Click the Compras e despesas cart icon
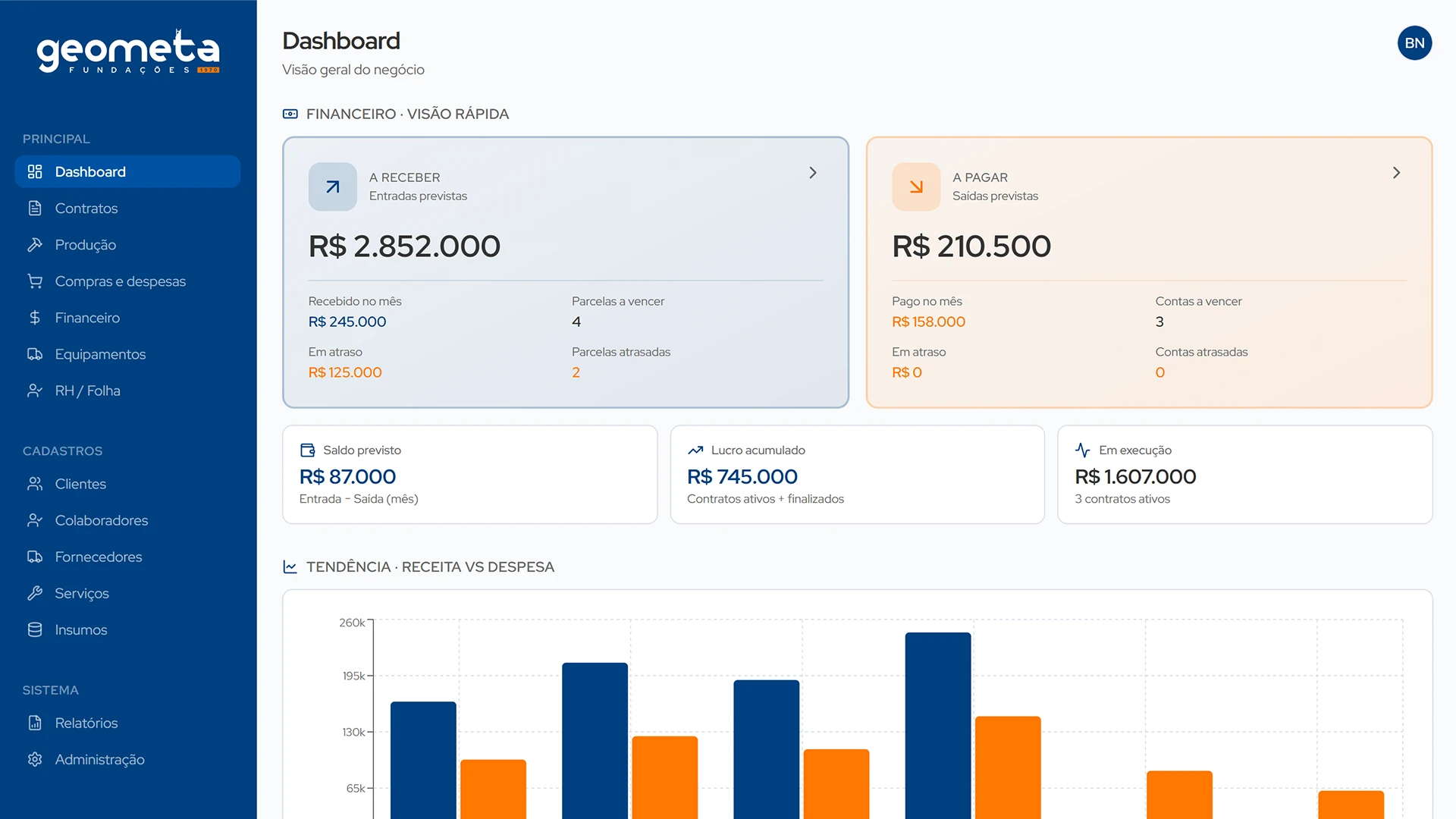This screenshot has height=819, width=1456. point(35,281)
